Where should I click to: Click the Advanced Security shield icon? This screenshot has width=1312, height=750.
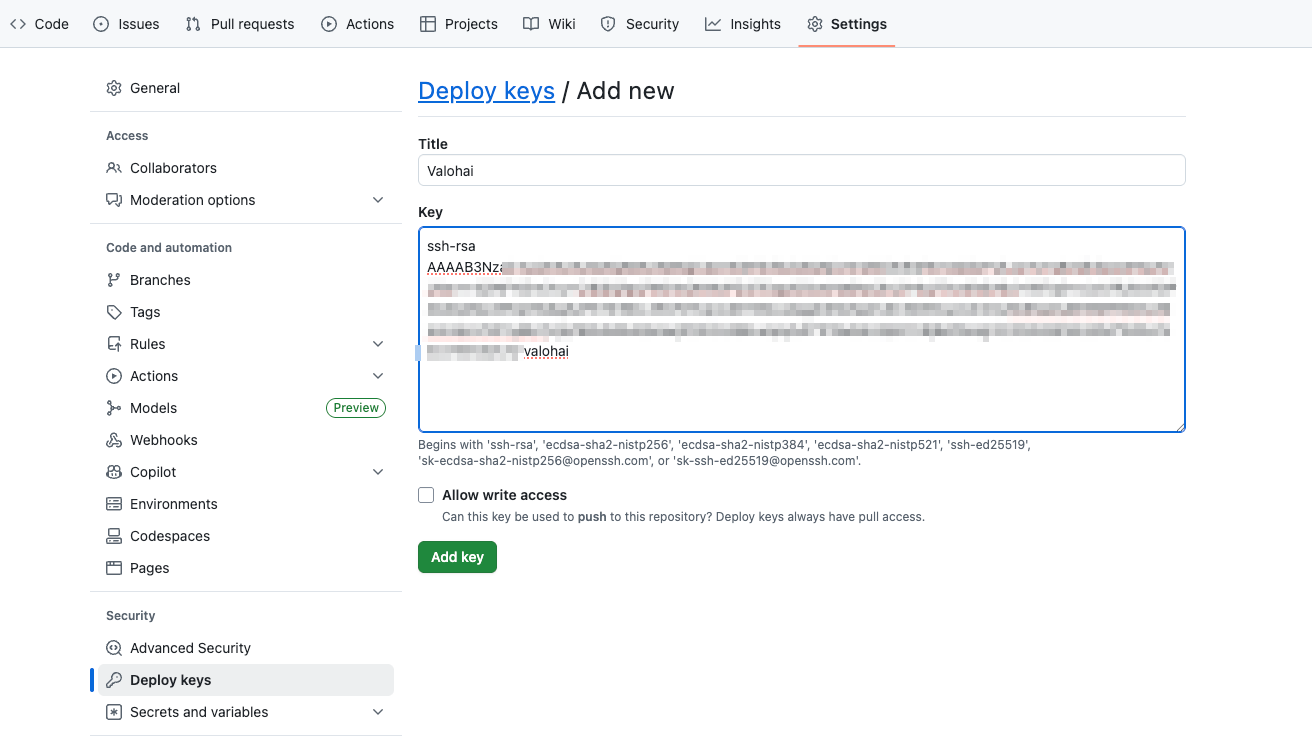(114, 648)
